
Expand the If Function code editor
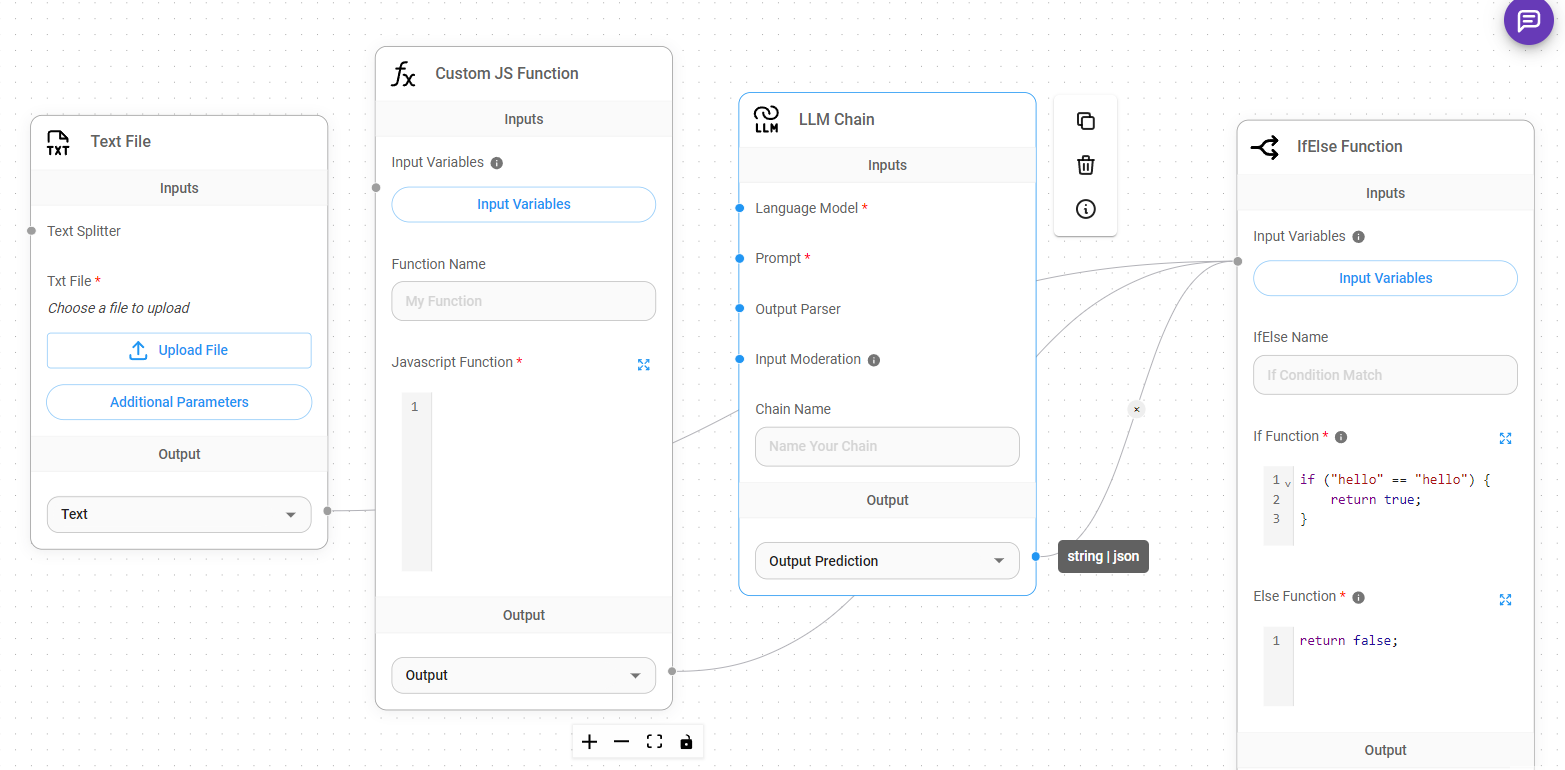click(x=1505, y=439)
